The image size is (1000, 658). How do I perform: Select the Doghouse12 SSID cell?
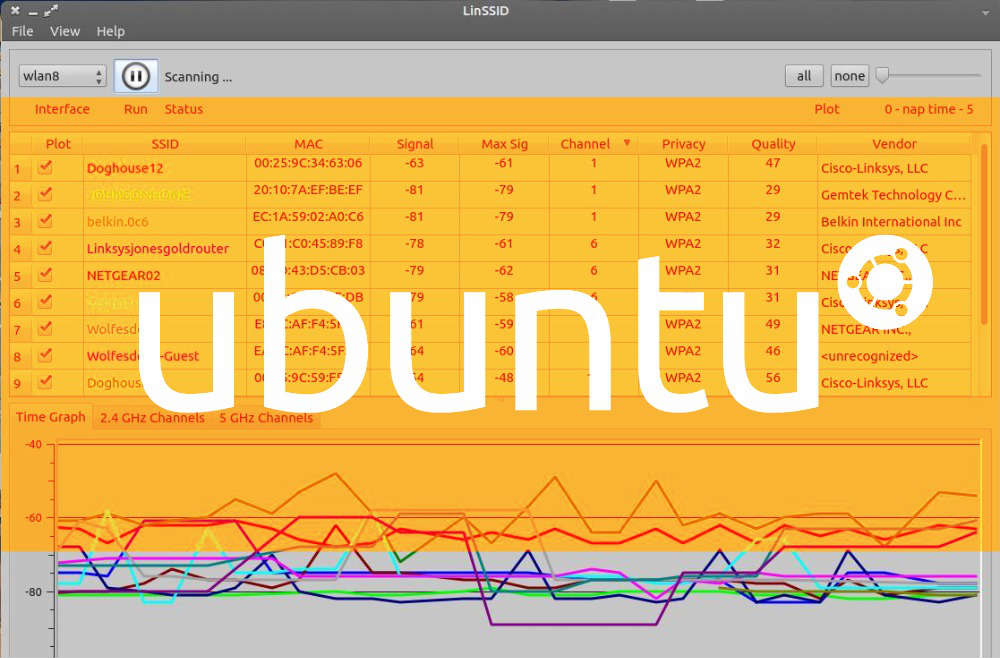coord(165,168)
